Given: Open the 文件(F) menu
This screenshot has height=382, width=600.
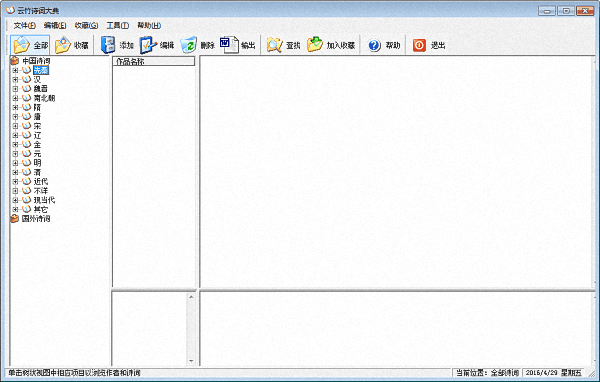Looking at the screenshot, I should coord(24,25).
